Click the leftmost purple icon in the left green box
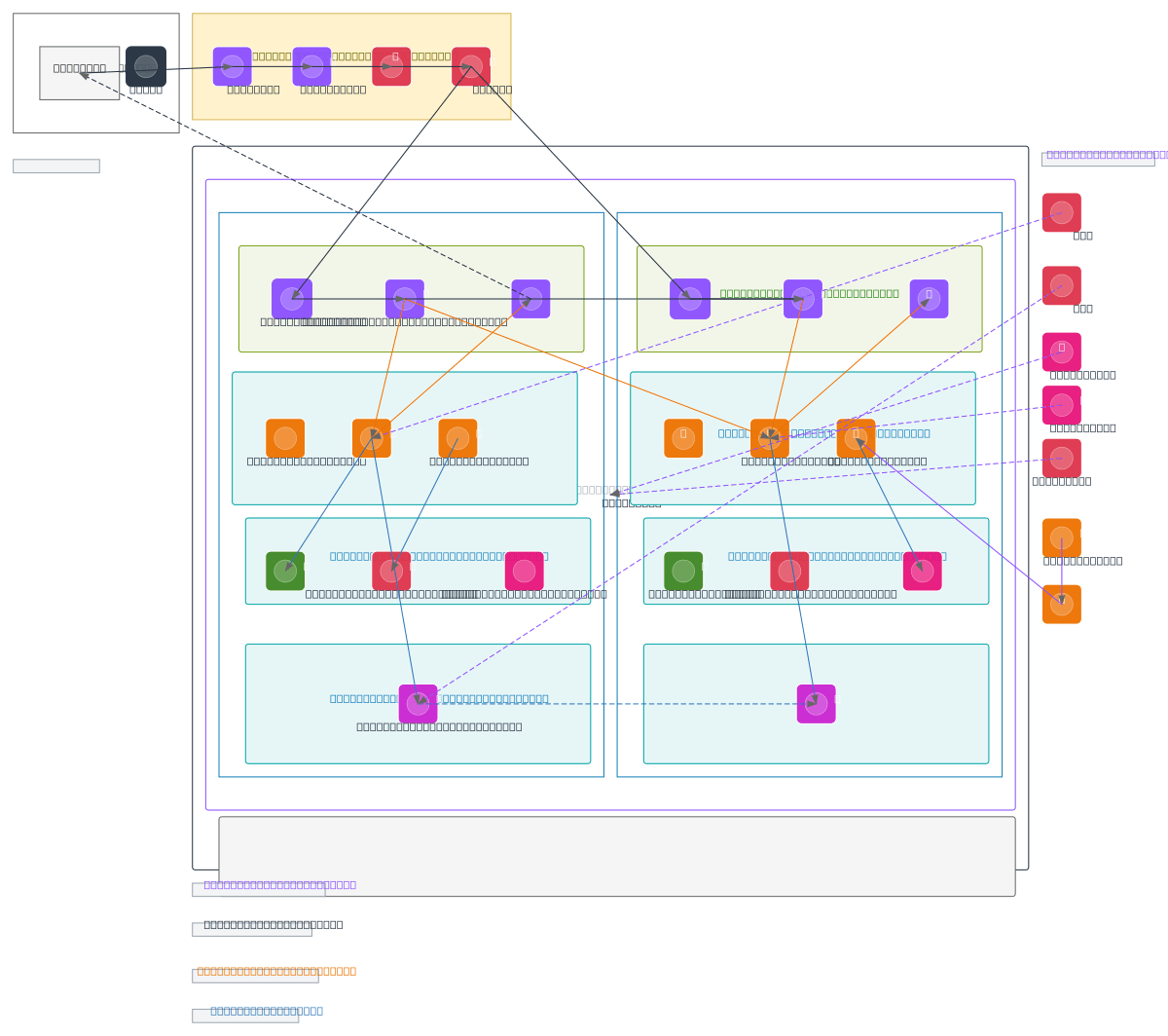Screen dimensions: 1168x1036 292,299
